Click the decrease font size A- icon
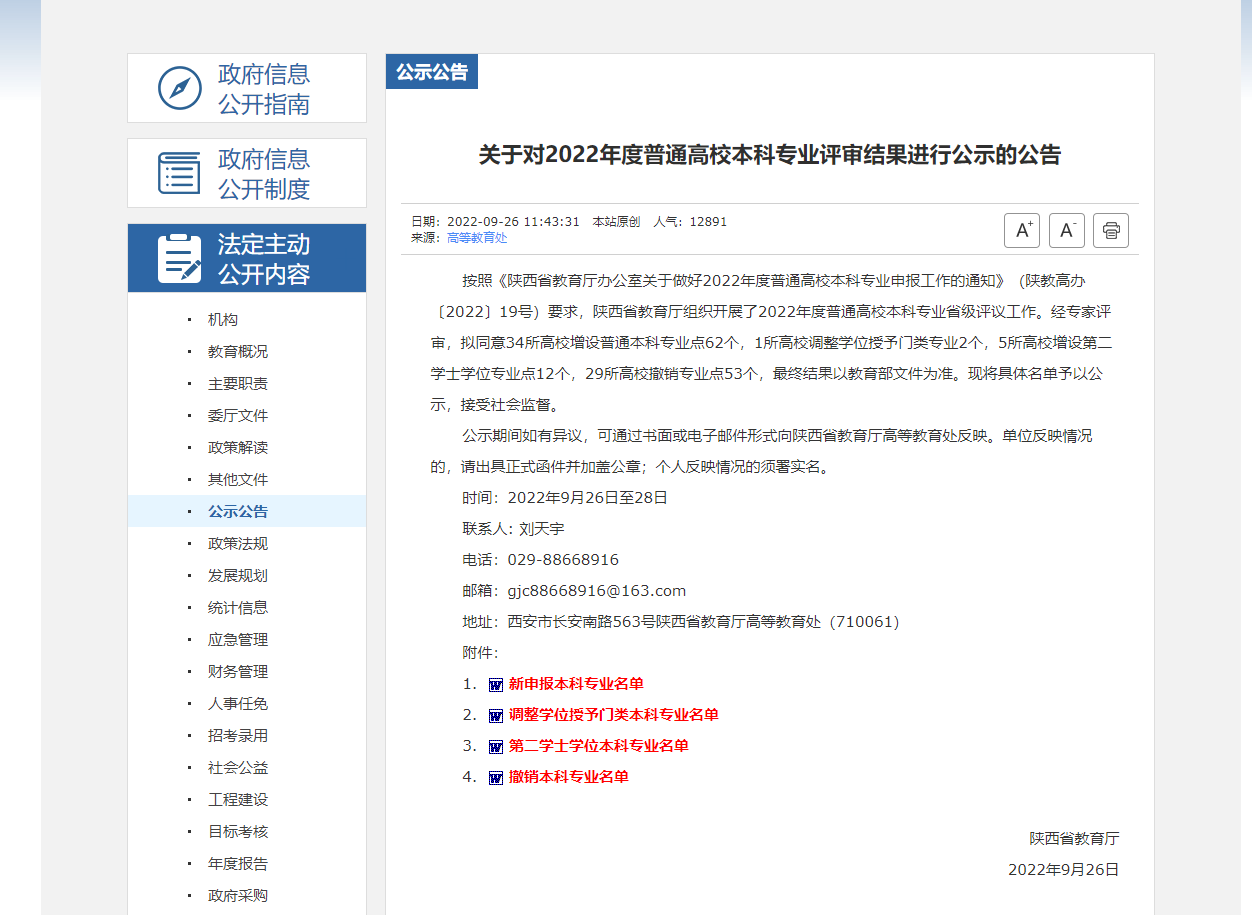 click(x=1066, y=230)
